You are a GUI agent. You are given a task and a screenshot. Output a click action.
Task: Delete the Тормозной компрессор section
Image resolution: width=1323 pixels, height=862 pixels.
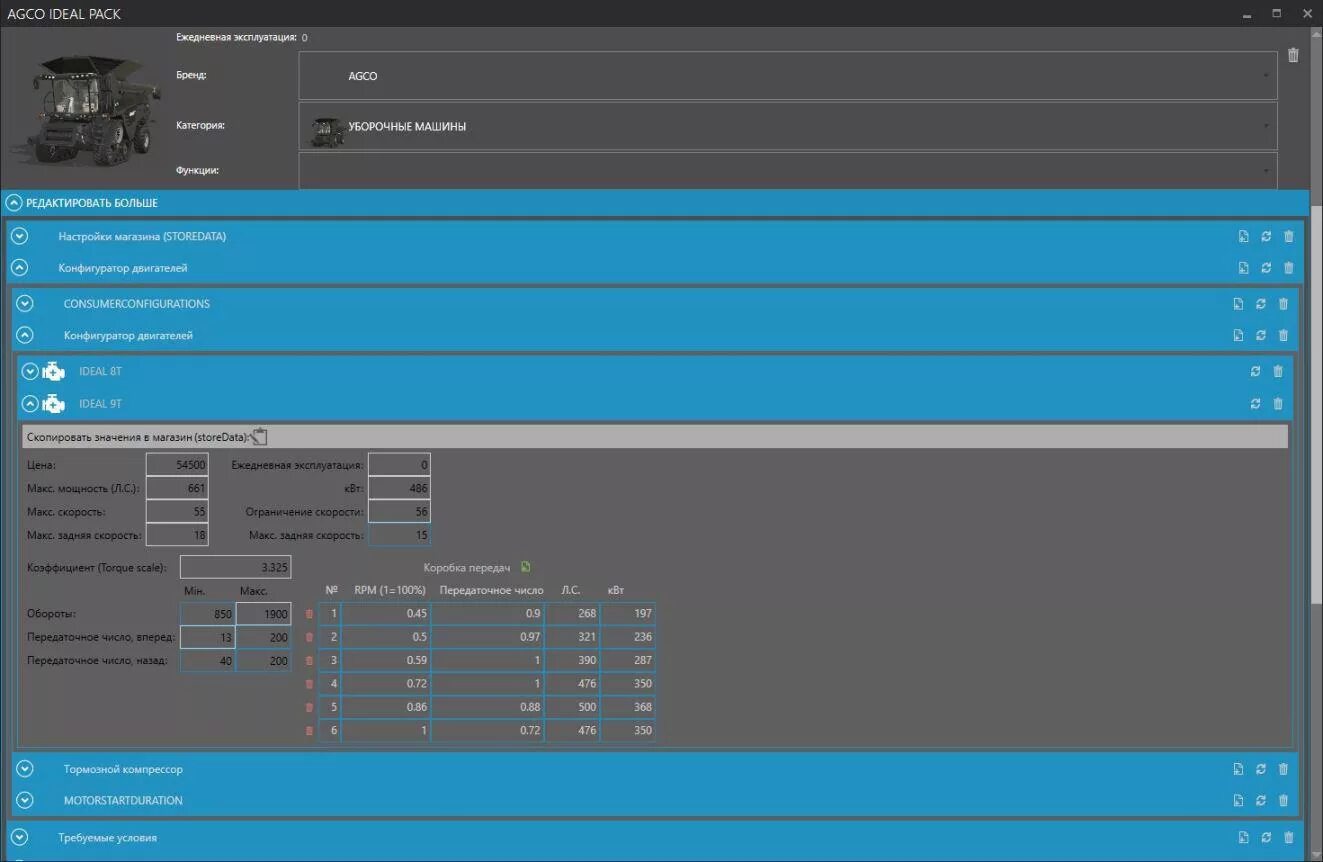tap(1283, 769)
